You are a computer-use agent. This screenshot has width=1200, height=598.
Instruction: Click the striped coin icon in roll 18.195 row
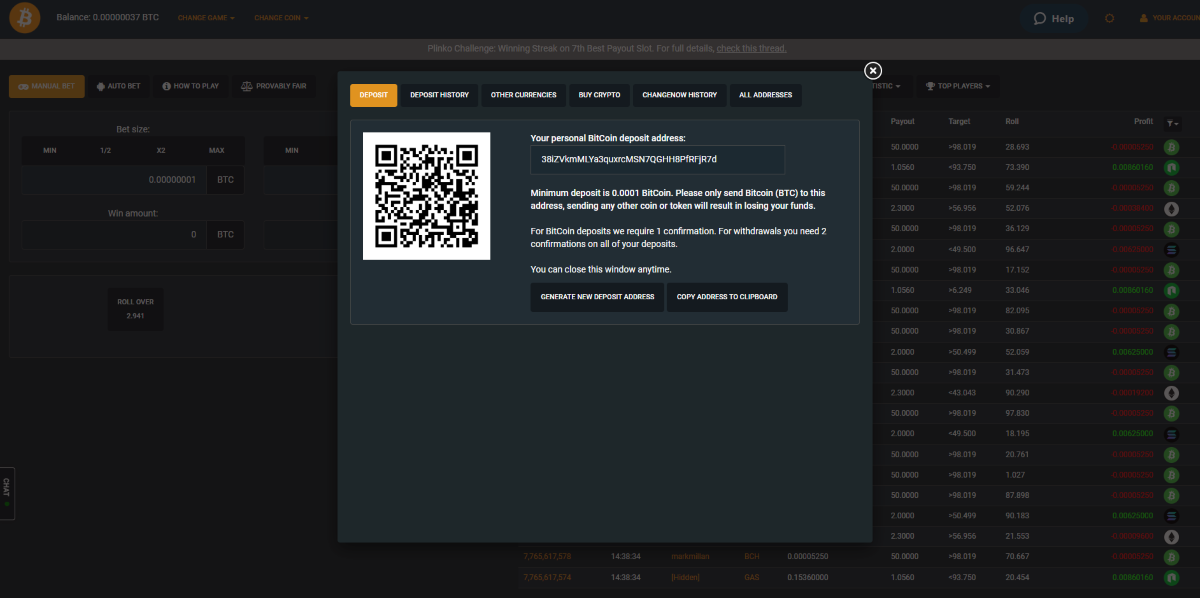[1171, 434]
